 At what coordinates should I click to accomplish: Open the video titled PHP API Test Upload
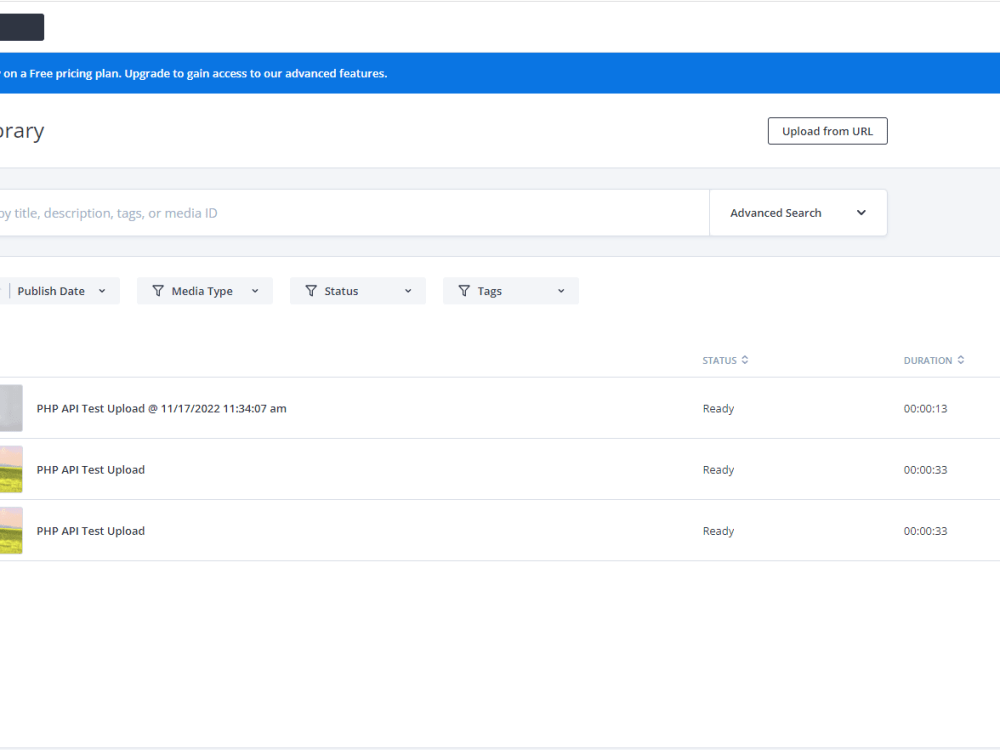pyautogui.click(x=90, y=469)
